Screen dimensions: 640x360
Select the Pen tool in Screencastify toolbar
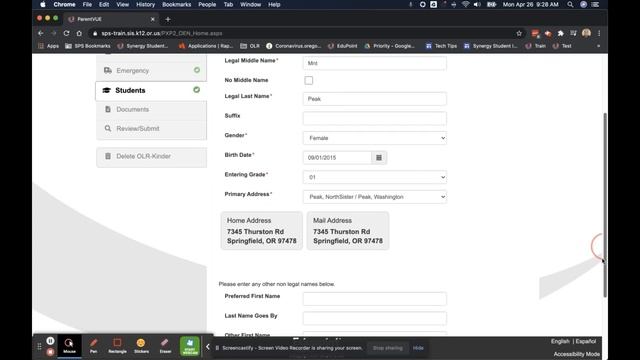pyautogui.click(x=93, y=346)
